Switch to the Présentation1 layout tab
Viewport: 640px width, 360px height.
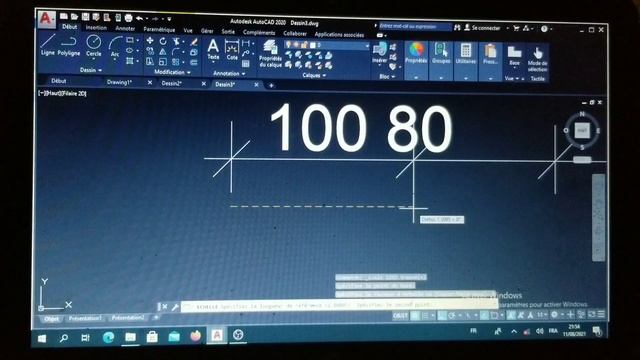(85, 318)
